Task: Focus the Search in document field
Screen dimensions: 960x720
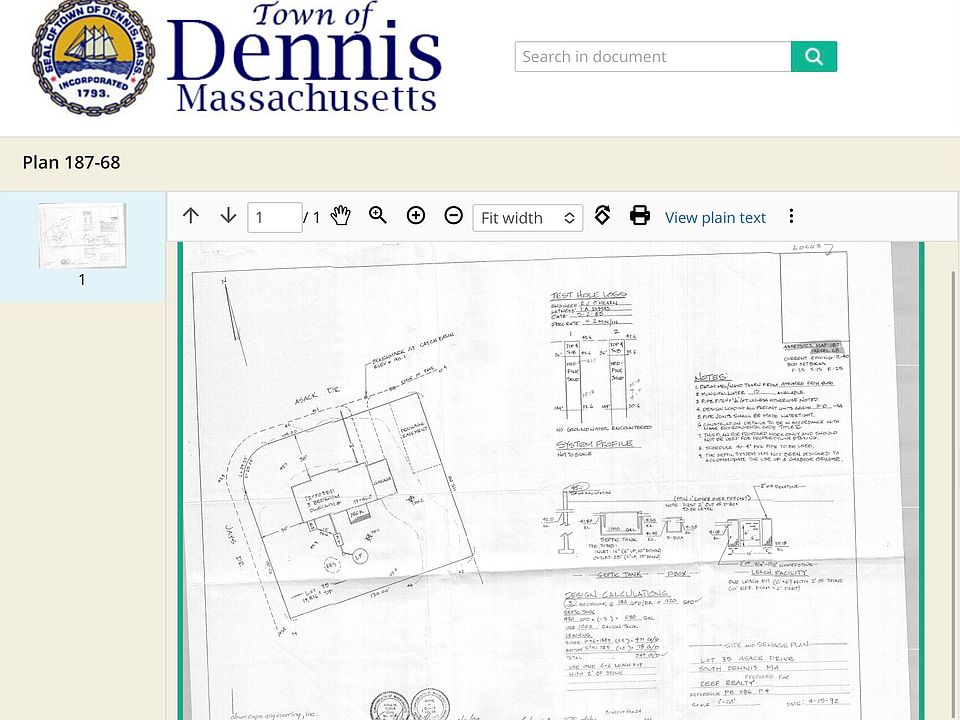Action: (652, 57)
